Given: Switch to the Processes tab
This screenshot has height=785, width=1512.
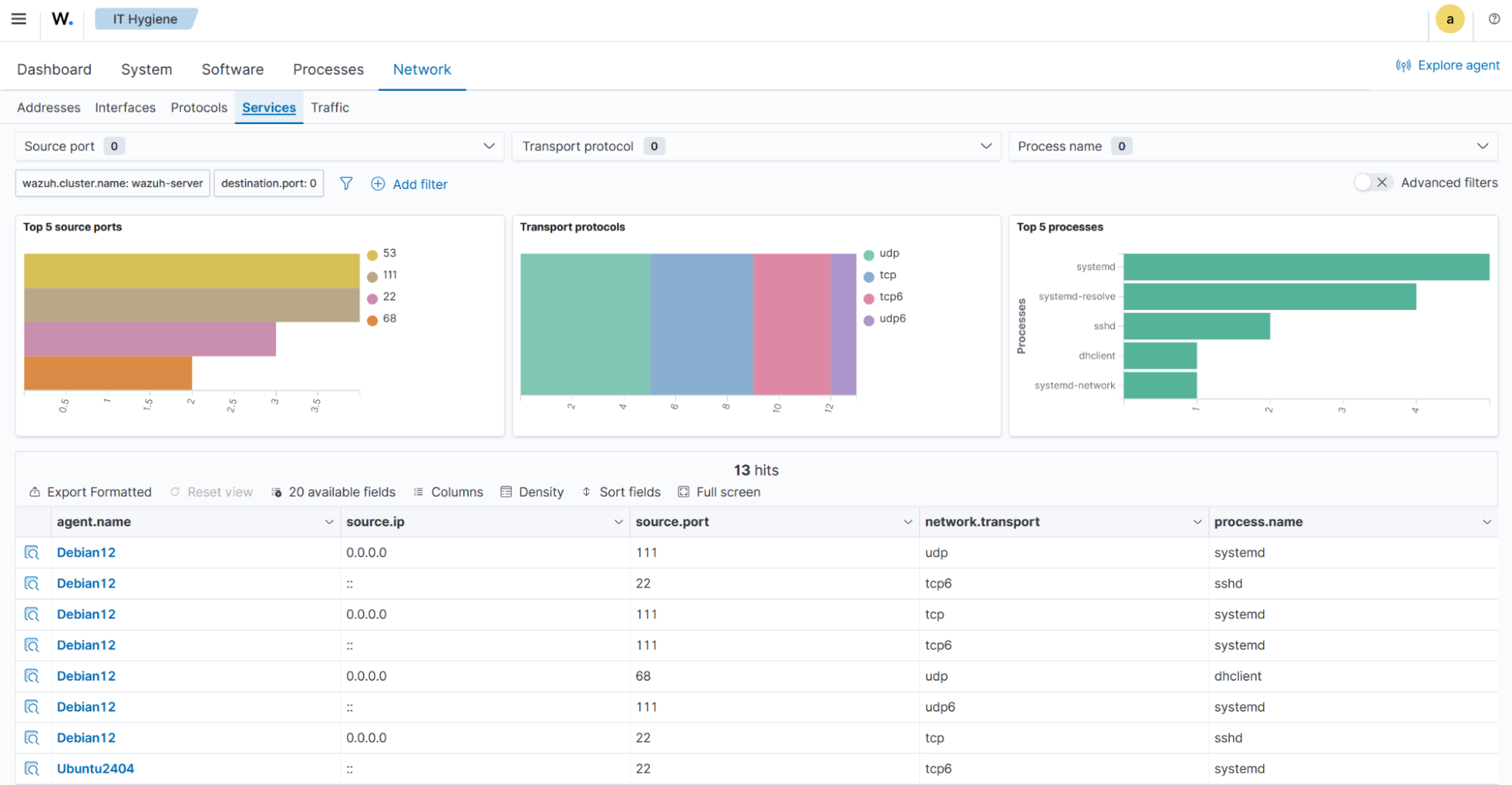Looking at the screenshot, I should point(328,70).
